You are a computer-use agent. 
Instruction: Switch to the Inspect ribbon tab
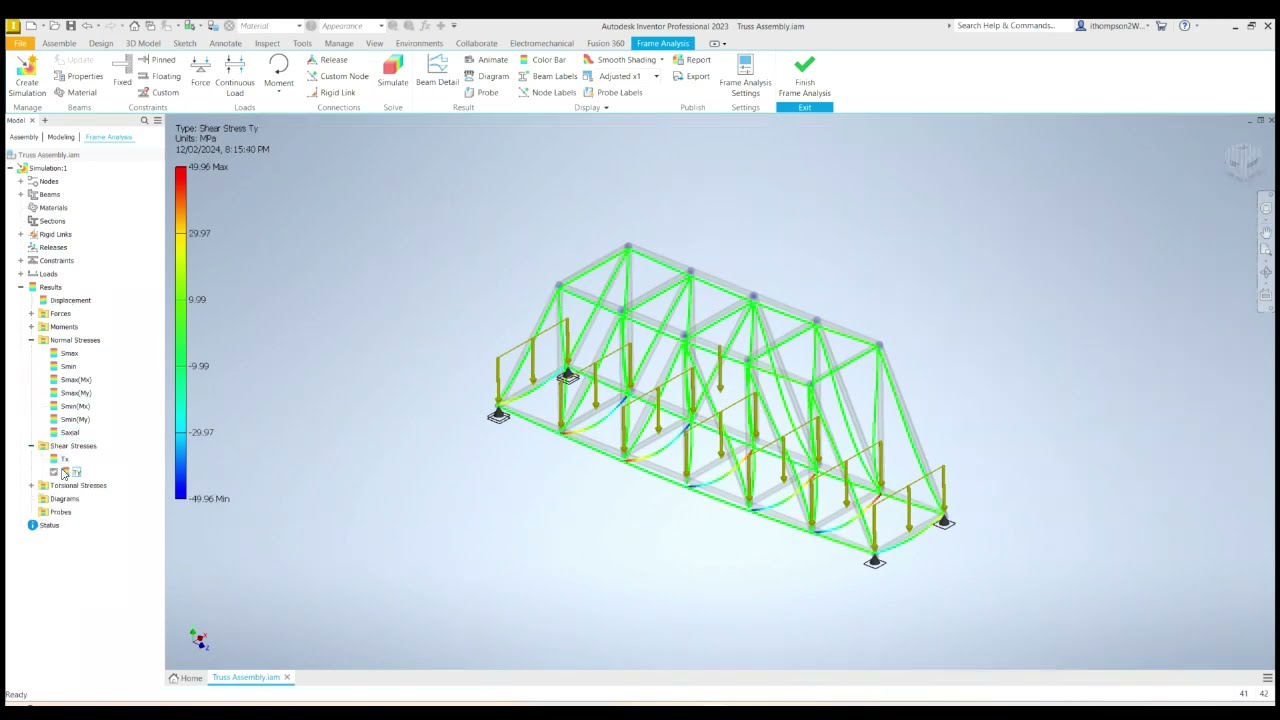click(x=267, y=43)
